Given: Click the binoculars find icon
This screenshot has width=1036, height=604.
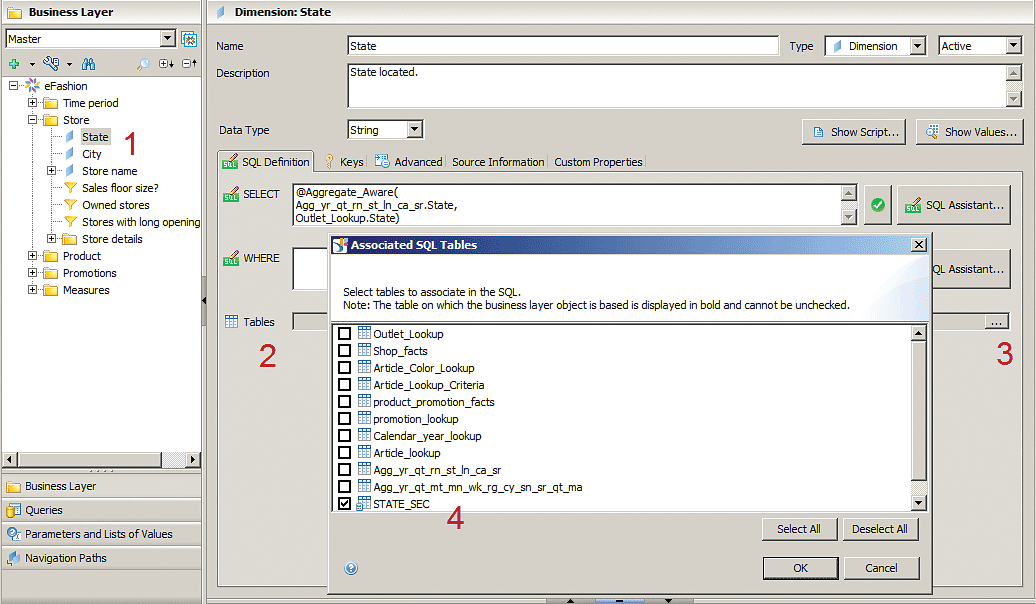Looking at the screenshot, I should tap(88, 64).
